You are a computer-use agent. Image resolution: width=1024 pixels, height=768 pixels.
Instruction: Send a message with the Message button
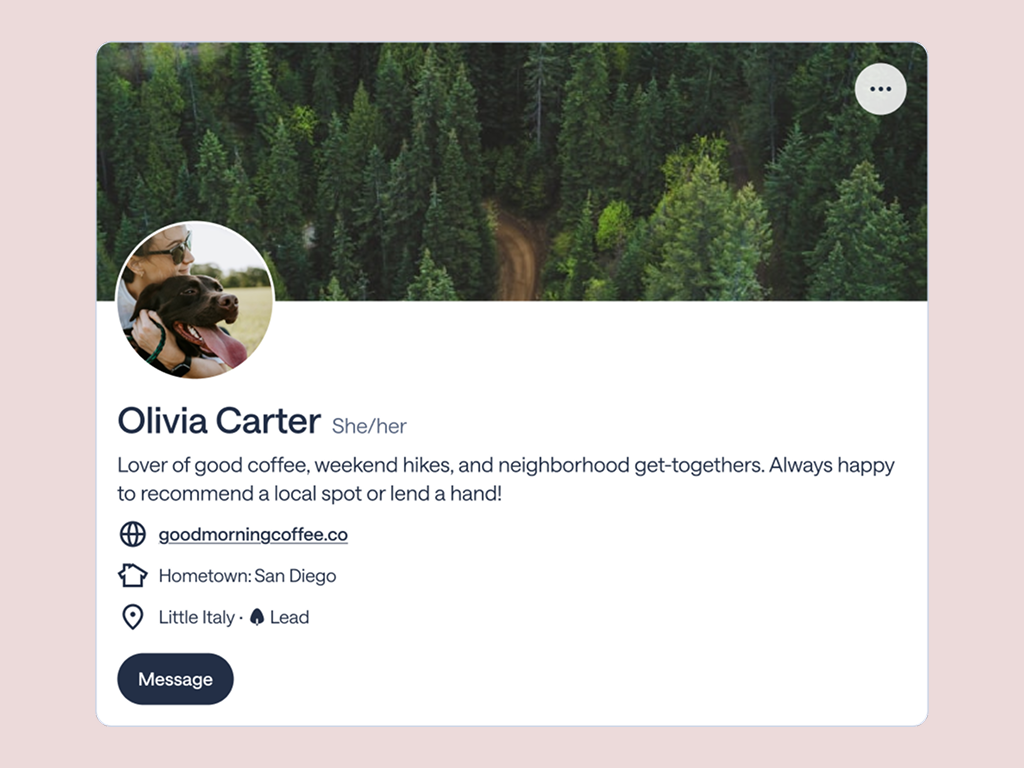(175, 679)
